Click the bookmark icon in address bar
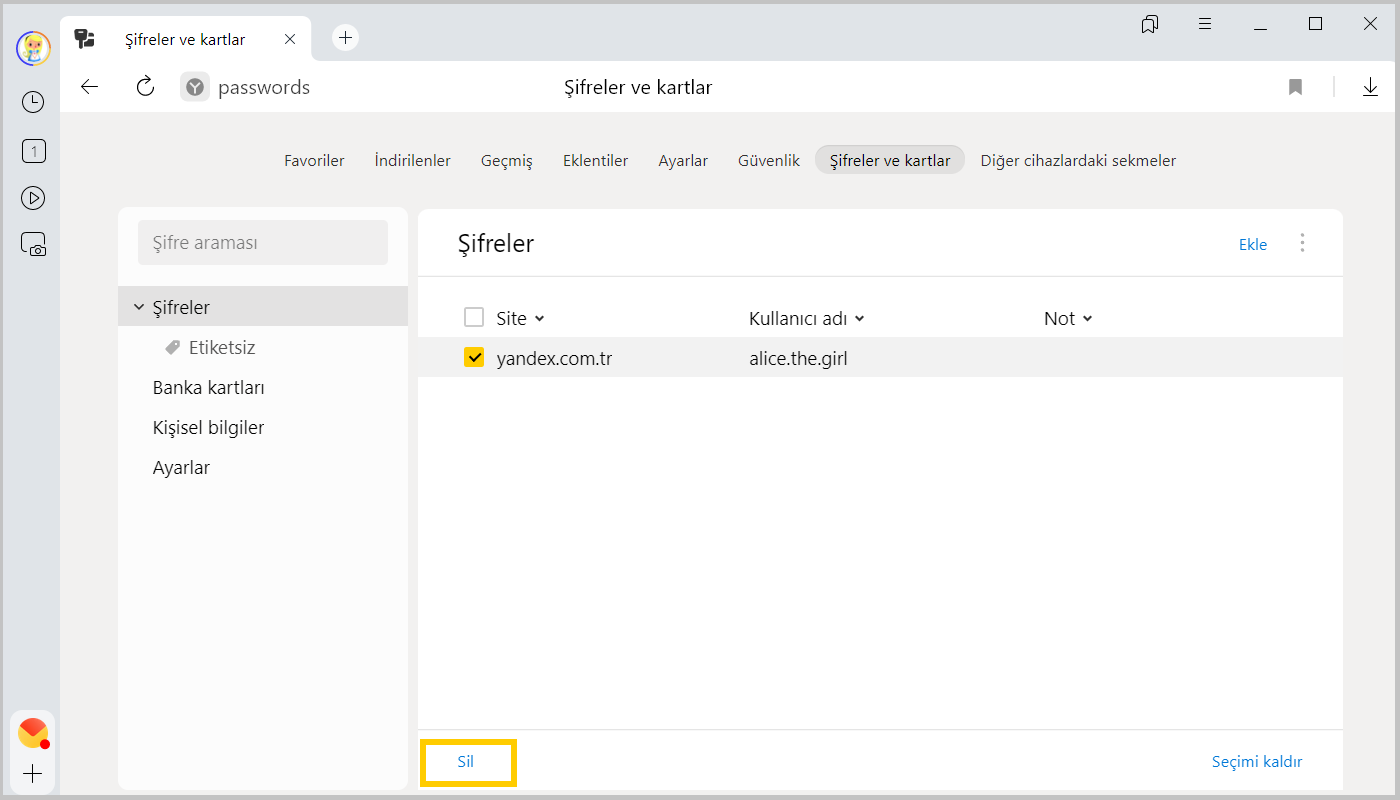Image resolution: width=1400 pixels, height=800 pixels. click(1295, 87)
